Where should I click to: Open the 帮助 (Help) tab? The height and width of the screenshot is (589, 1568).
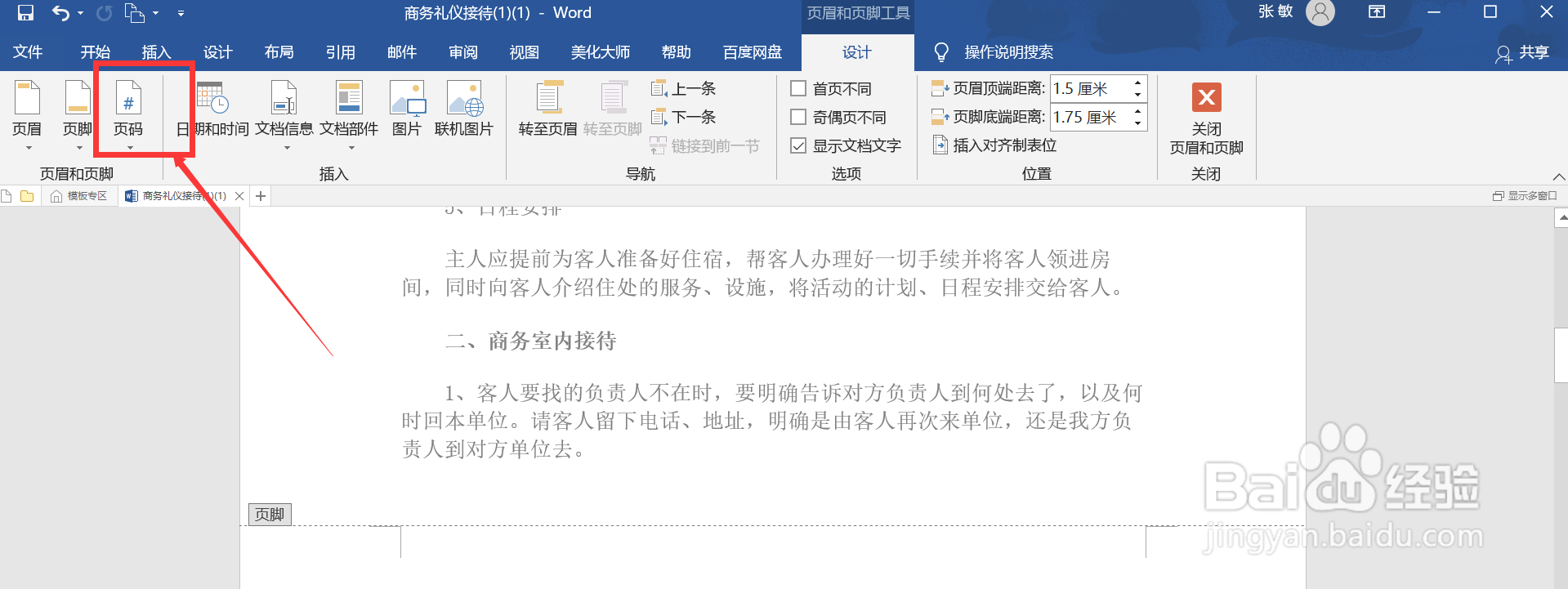tap(676, 52)
